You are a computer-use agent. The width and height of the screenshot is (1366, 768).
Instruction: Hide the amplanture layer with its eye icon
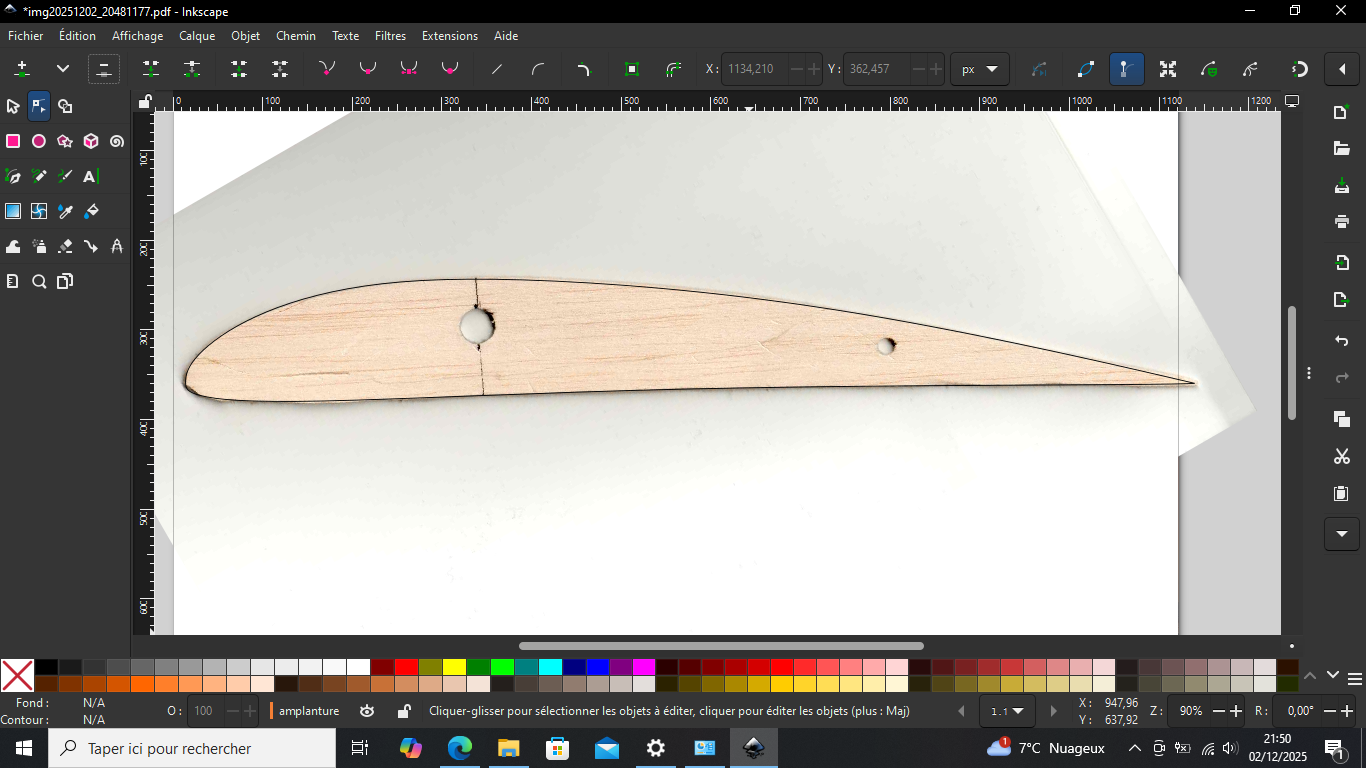click(366, 710)
